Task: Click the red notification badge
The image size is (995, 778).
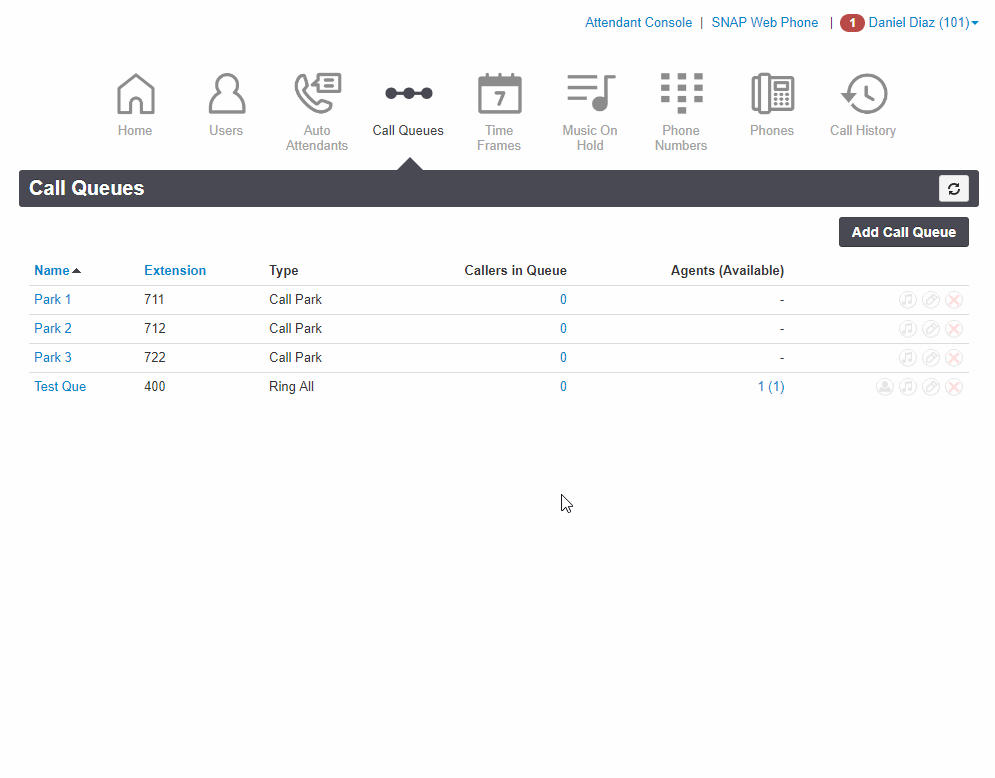Action: (852, 23)
